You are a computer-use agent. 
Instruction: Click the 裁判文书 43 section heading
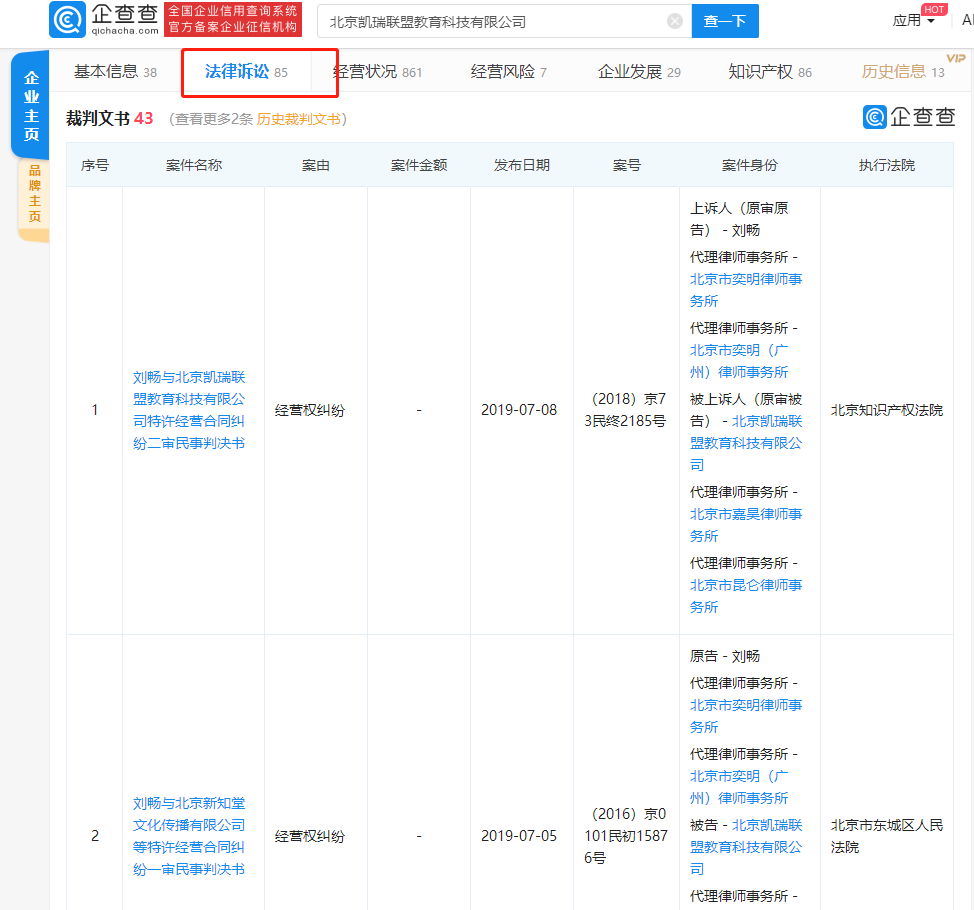click(x=110, y=119)
